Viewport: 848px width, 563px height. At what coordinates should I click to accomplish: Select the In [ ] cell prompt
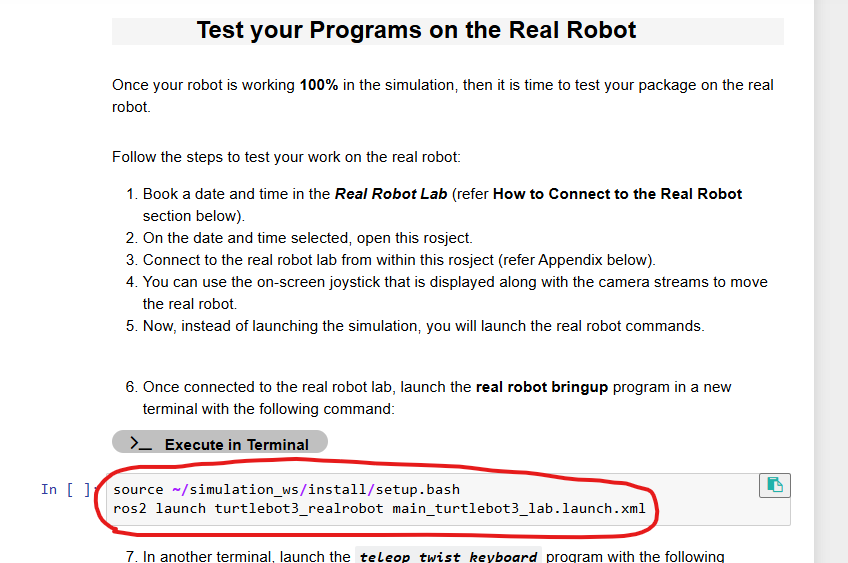(66, 489)
